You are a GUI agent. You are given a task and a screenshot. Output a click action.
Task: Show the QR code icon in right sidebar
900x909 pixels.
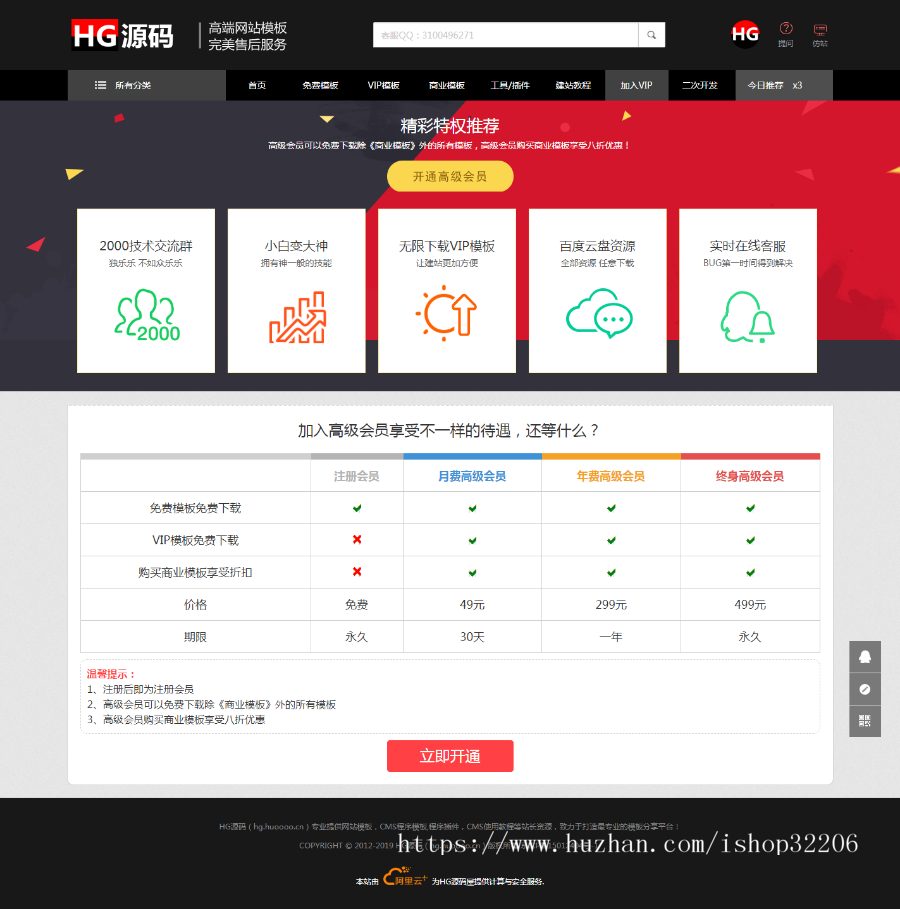(x=865, y=721)
